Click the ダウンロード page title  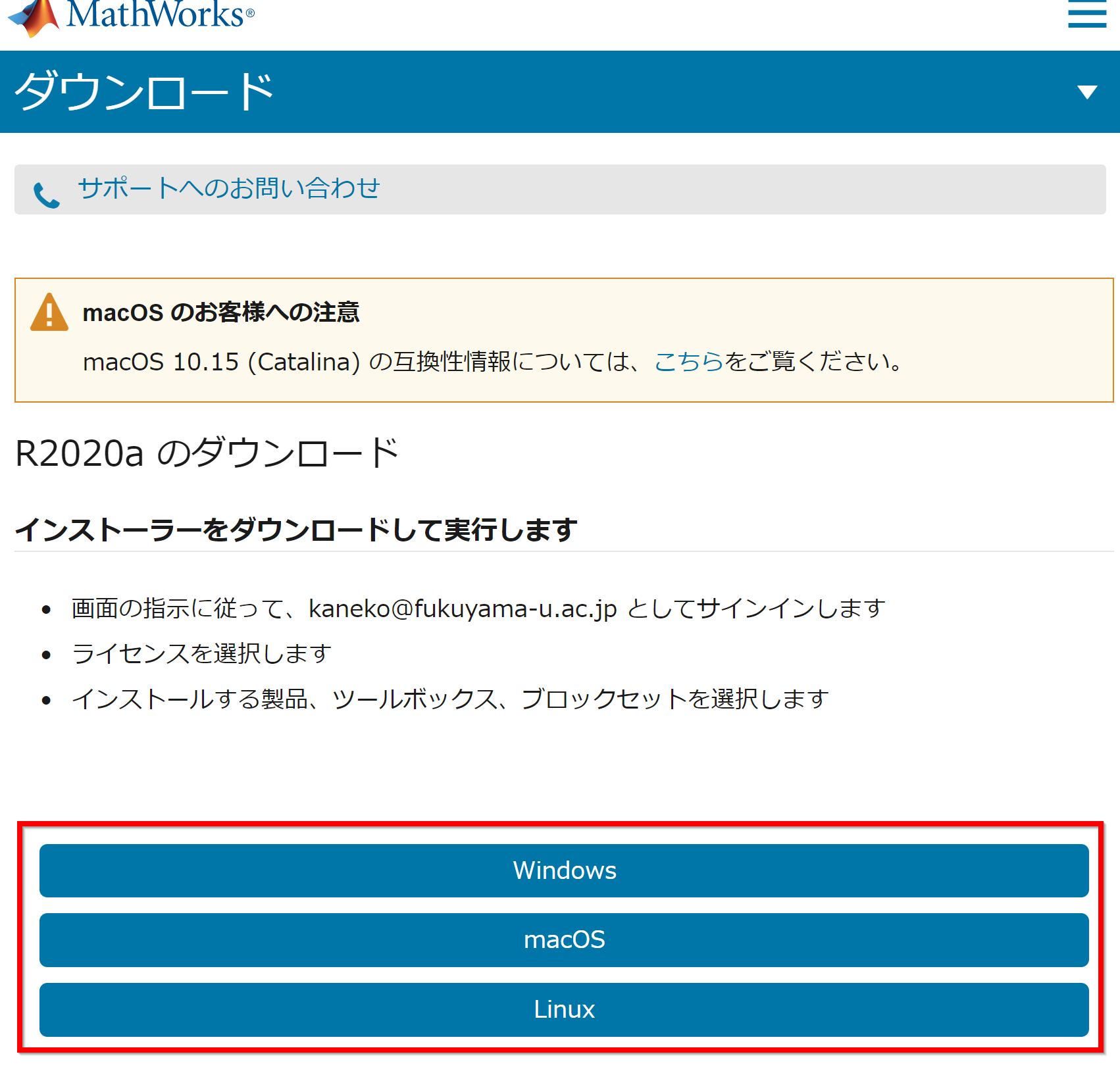pyautogui.click(x=144, y=91)
